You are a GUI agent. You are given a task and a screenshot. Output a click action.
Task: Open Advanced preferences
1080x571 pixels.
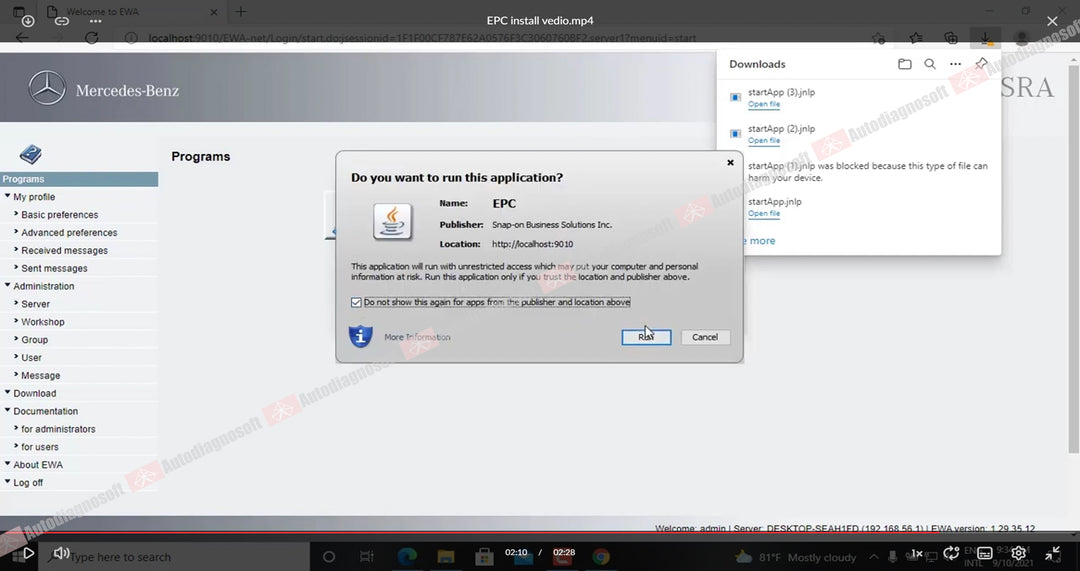tap(69, 233)
